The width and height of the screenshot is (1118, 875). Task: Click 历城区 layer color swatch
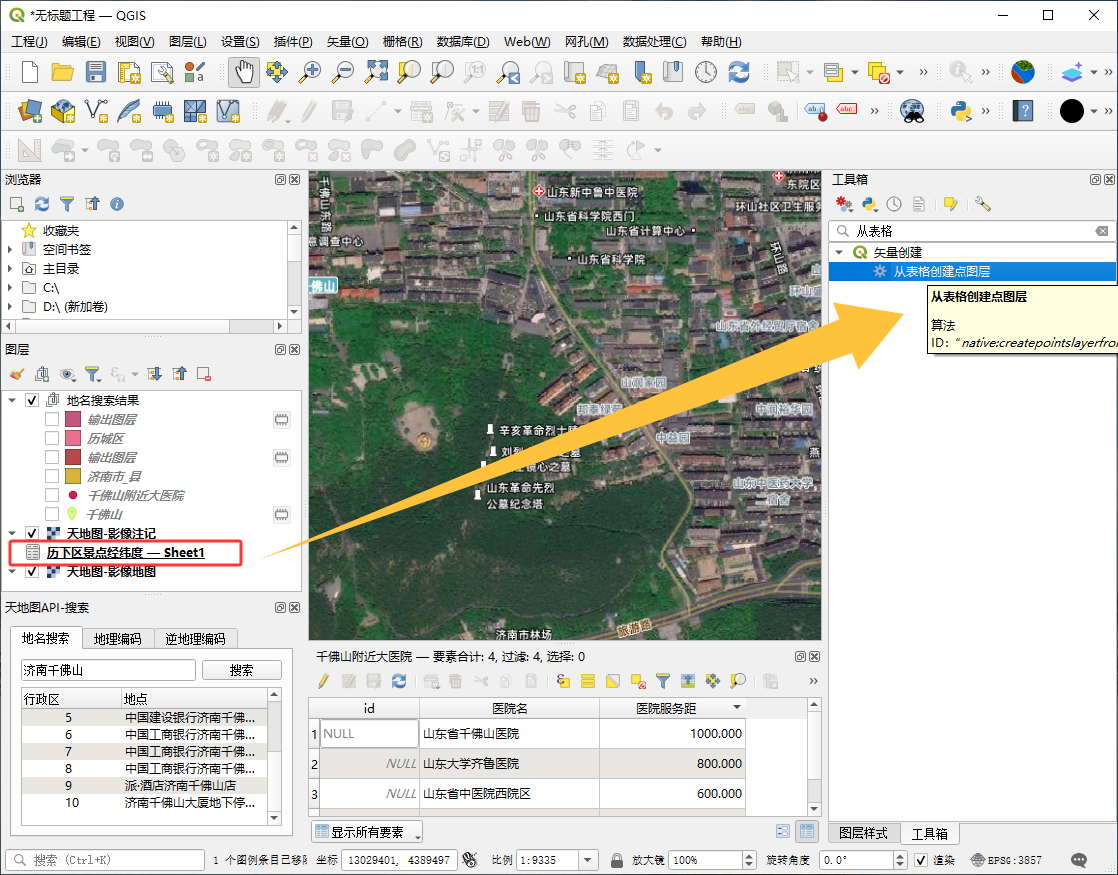point(73,439)
